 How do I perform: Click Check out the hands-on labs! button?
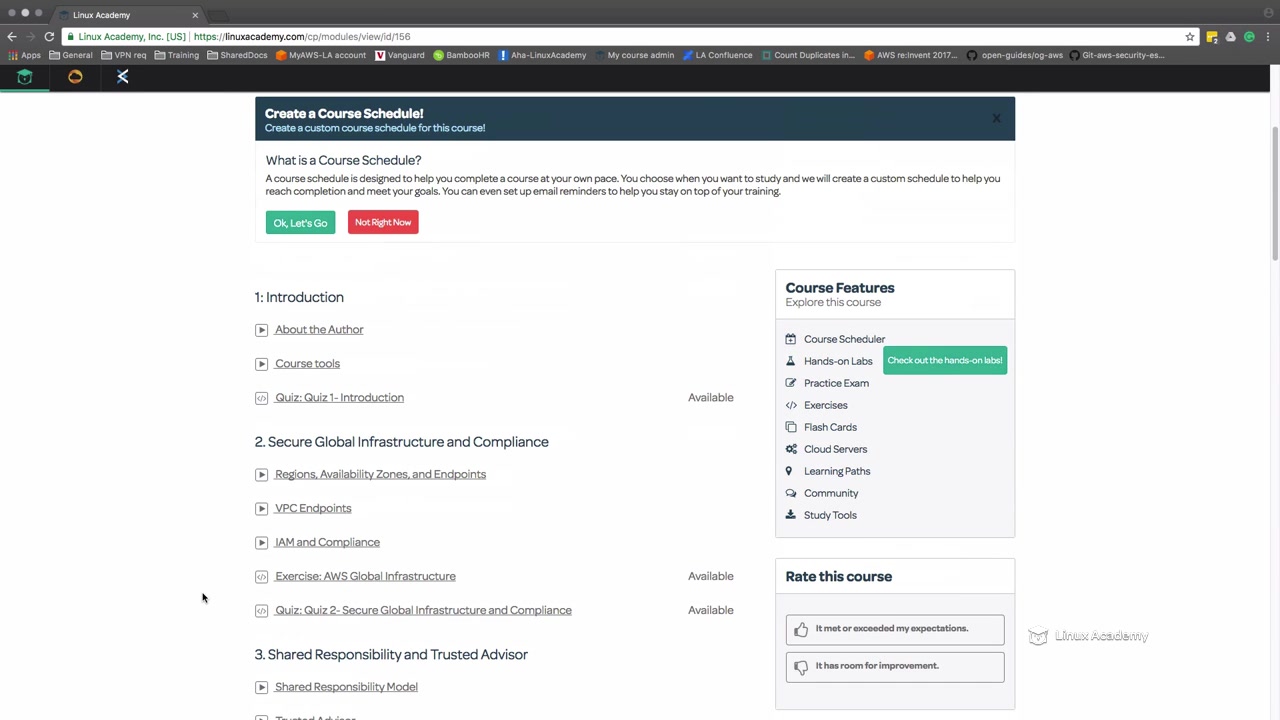[945, 360]
